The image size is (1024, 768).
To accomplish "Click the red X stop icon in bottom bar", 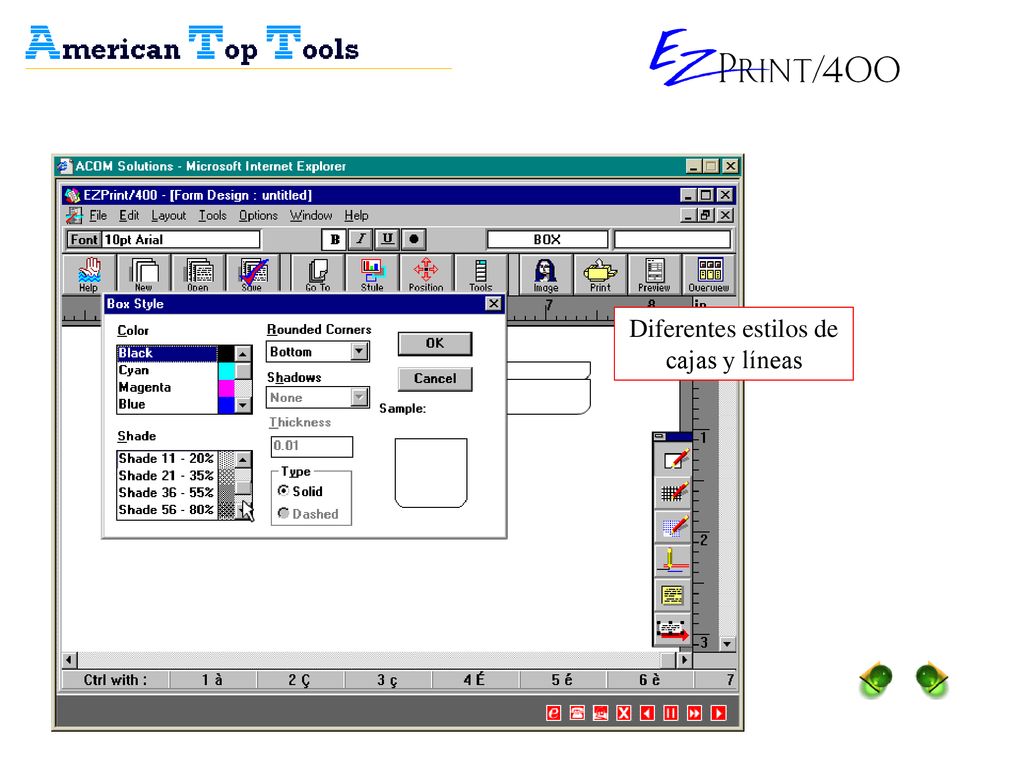I will [x=624, y=712].
